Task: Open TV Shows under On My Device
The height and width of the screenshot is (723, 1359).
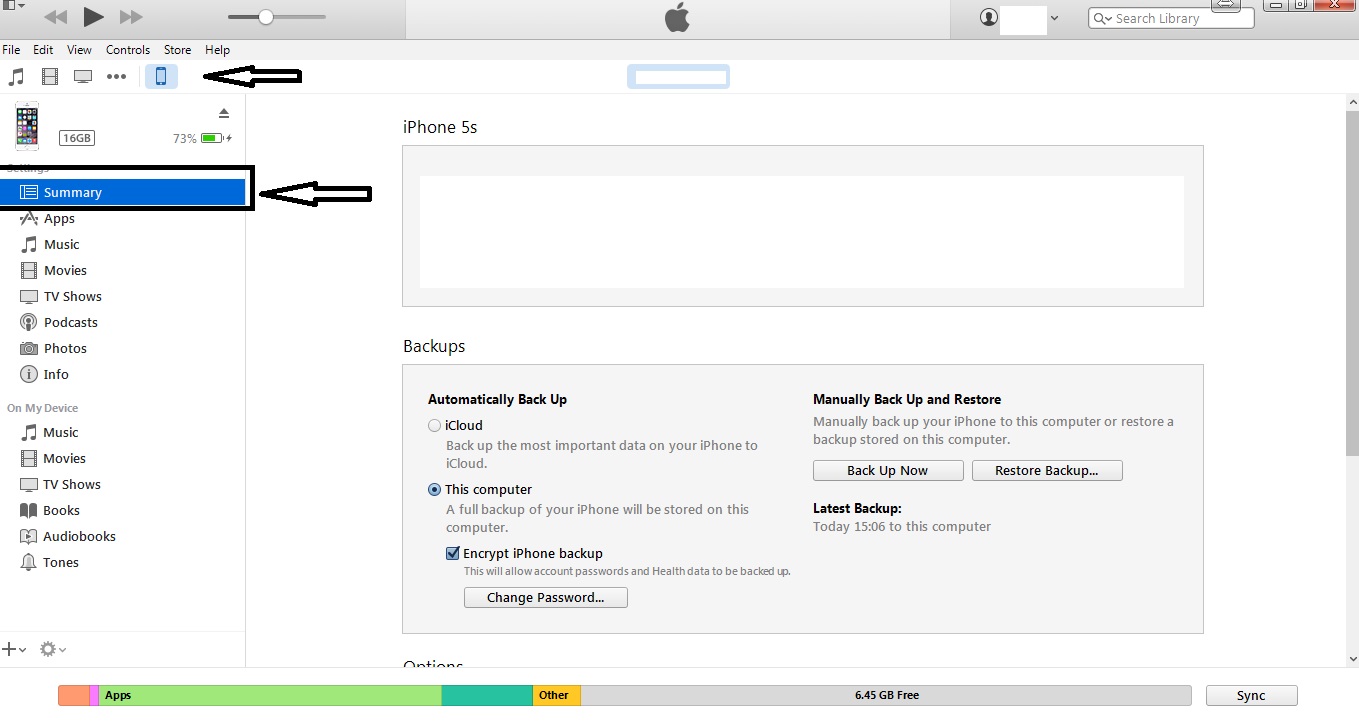Action: point(72,485)
